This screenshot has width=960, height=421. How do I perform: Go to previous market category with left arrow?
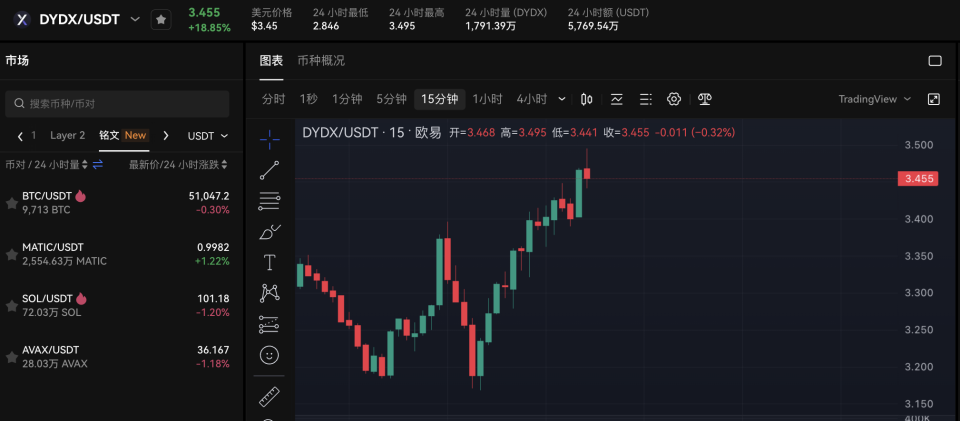(20, 136)
